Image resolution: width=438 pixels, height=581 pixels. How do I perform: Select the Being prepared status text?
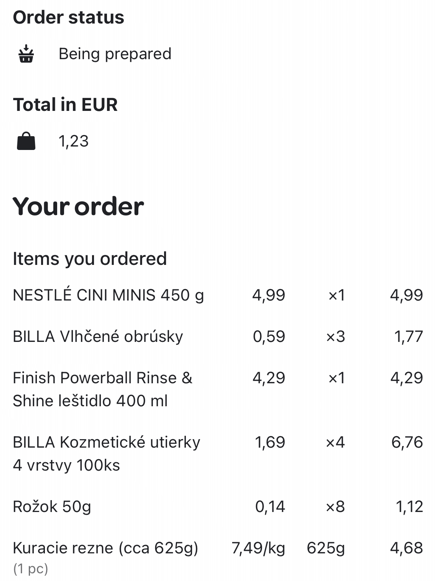115,54
